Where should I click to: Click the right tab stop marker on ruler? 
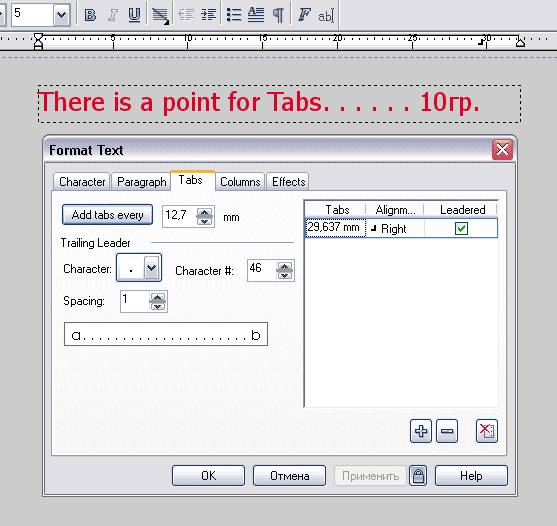click(481, 41)
